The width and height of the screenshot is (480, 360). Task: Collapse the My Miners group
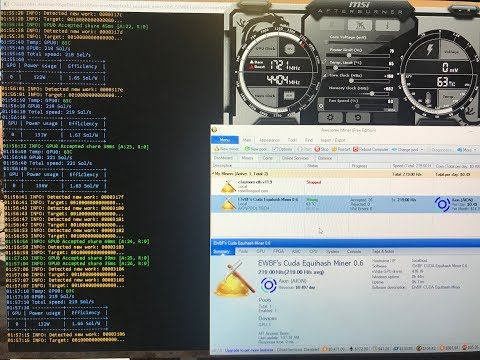(x=213, y=173)
